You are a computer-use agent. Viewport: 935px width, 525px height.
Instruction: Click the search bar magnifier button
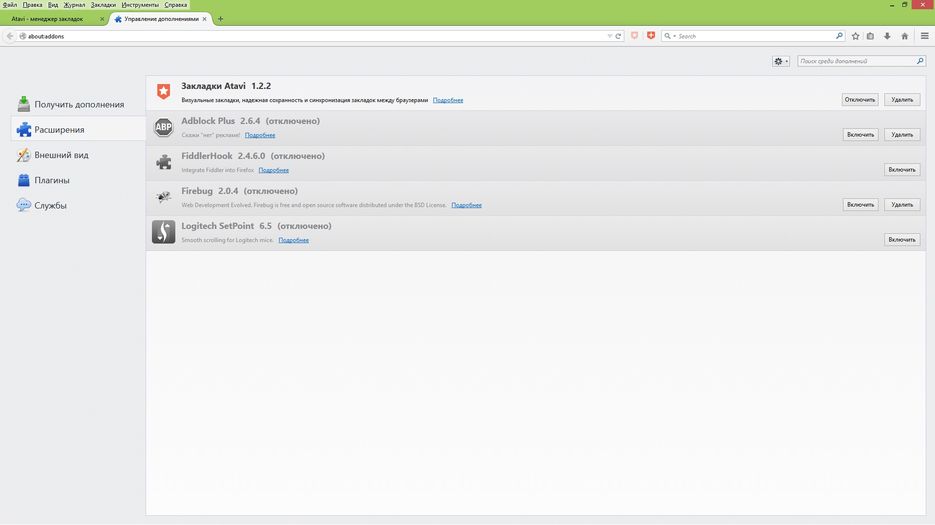coord(840,36)
